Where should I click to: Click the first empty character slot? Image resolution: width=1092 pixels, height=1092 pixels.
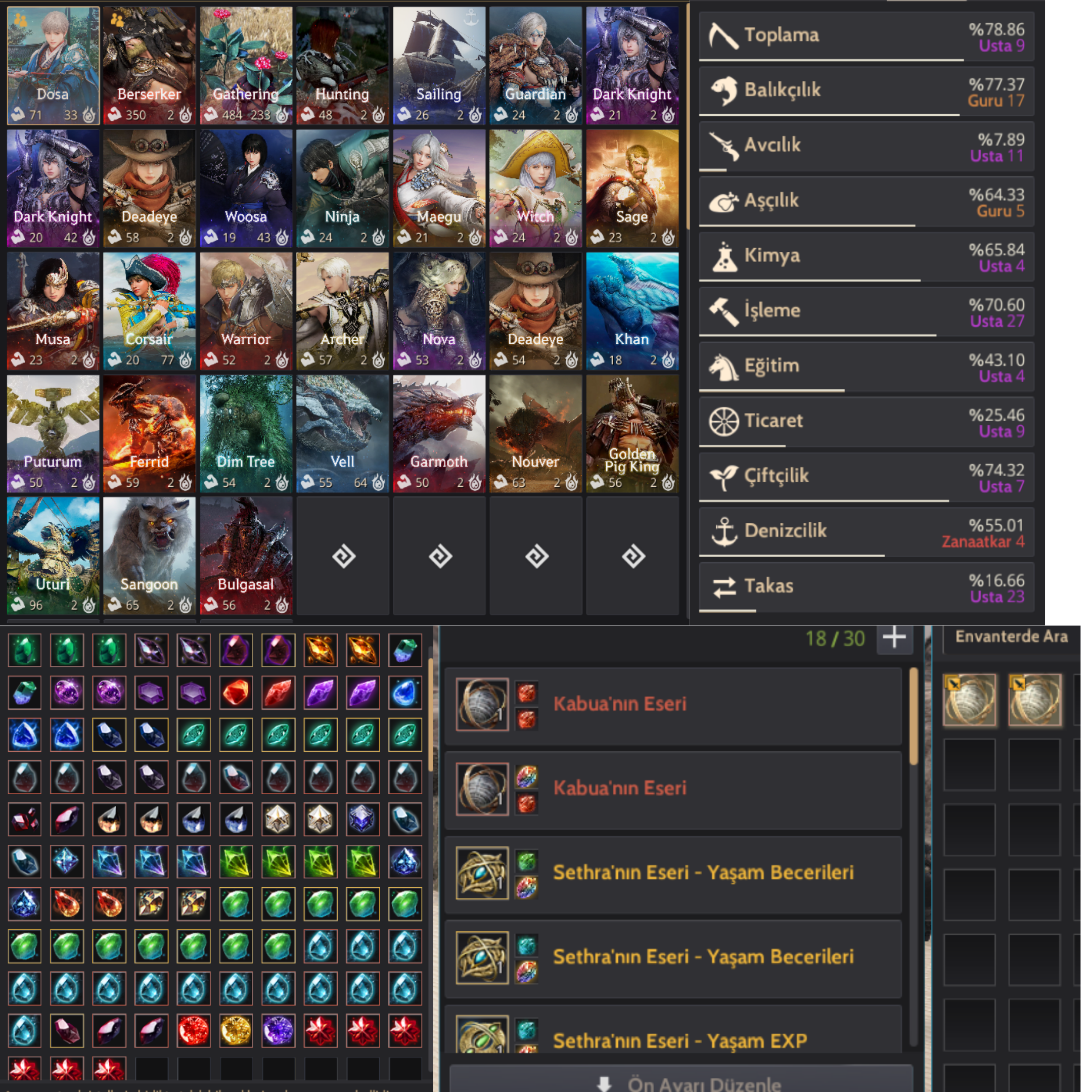tap(343, 556)
